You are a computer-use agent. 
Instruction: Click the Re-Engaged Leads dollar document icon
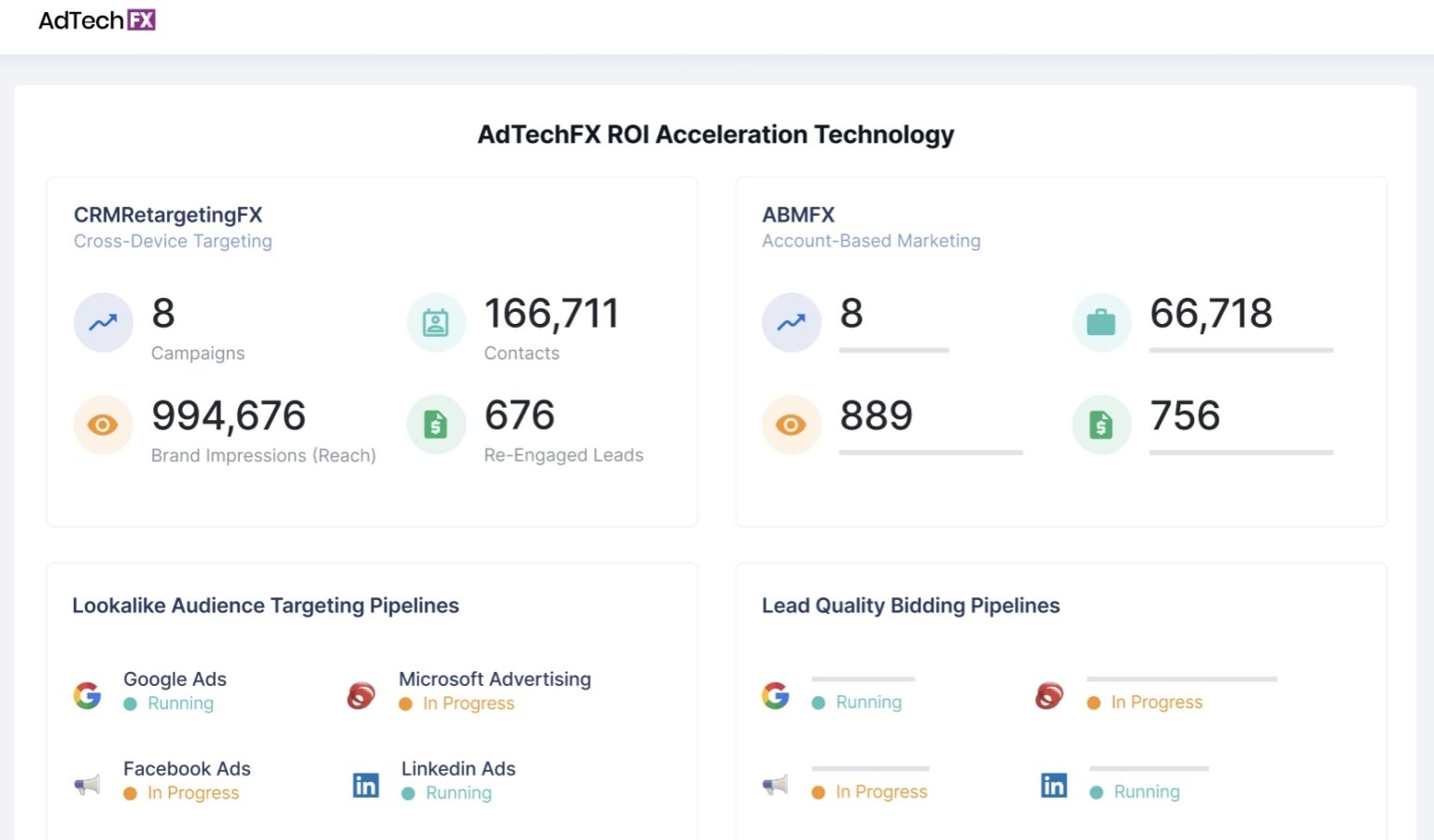pos(436,426)
